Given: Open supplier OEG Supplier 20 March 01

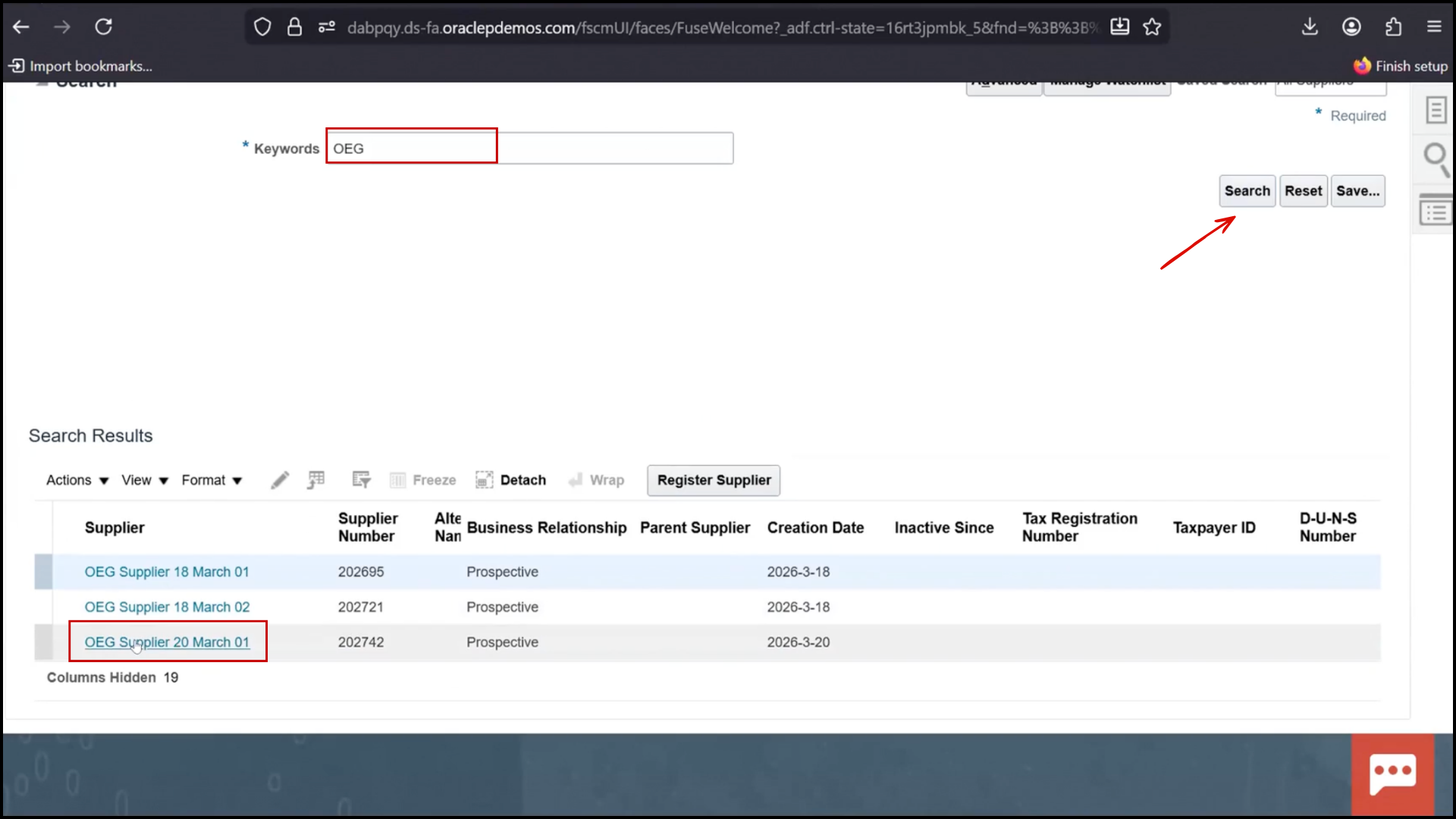Looking at the screenshot, I should pos(167,642).
